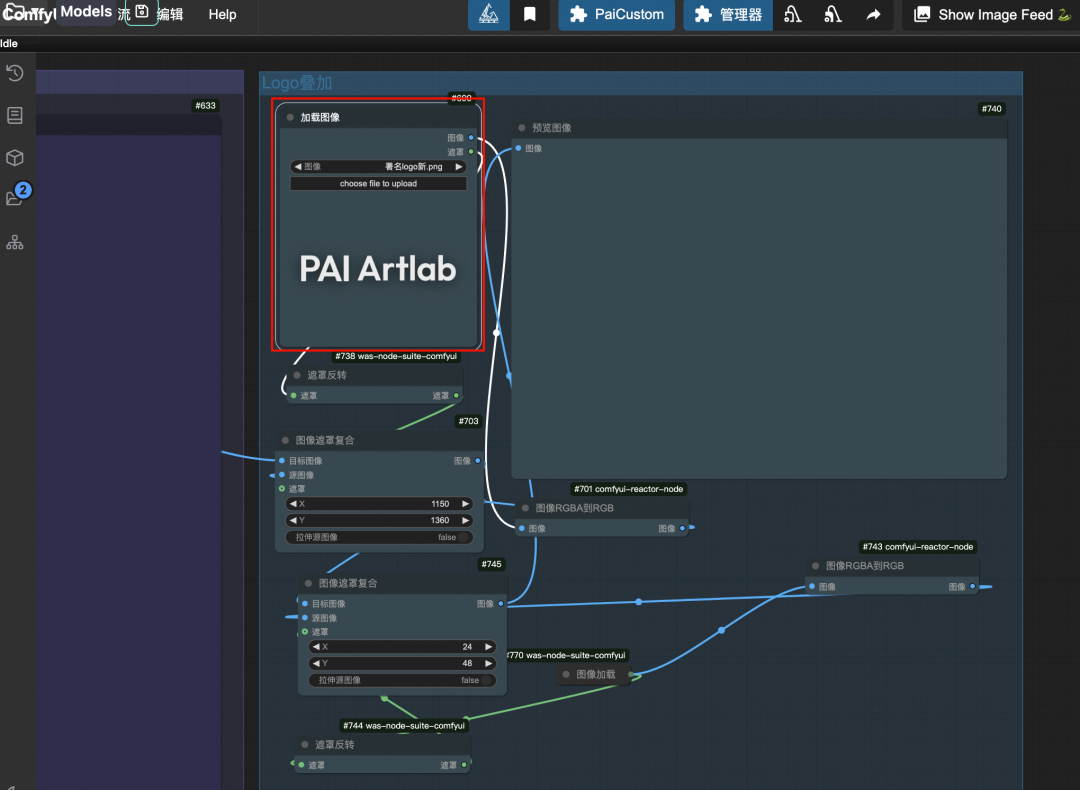Screen dimensions: 1080x790
Task: Open the queue history sidebar icon
Action: click(x=15, y=73)
